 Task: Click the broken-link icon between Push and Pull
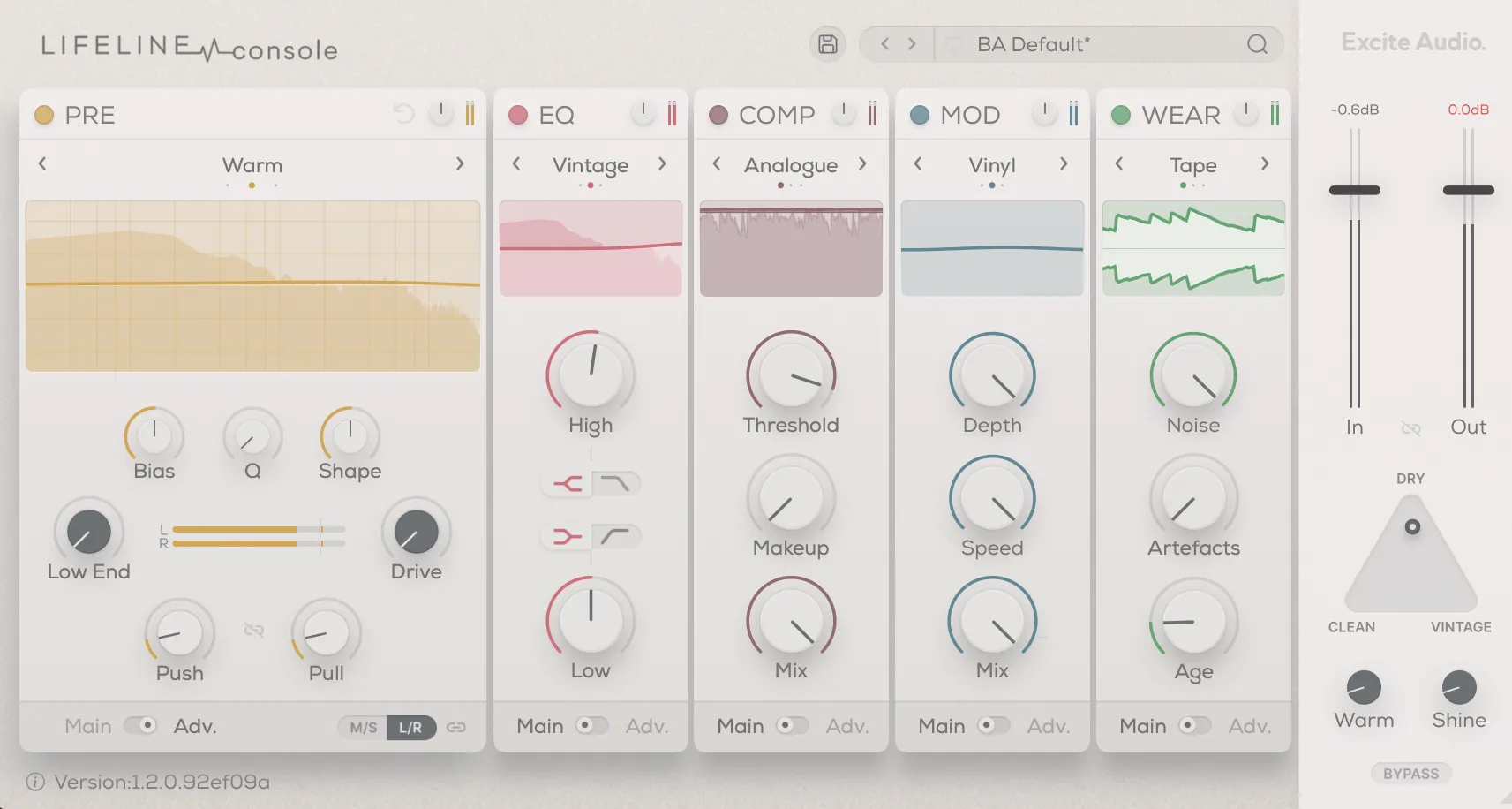point(253,629)
